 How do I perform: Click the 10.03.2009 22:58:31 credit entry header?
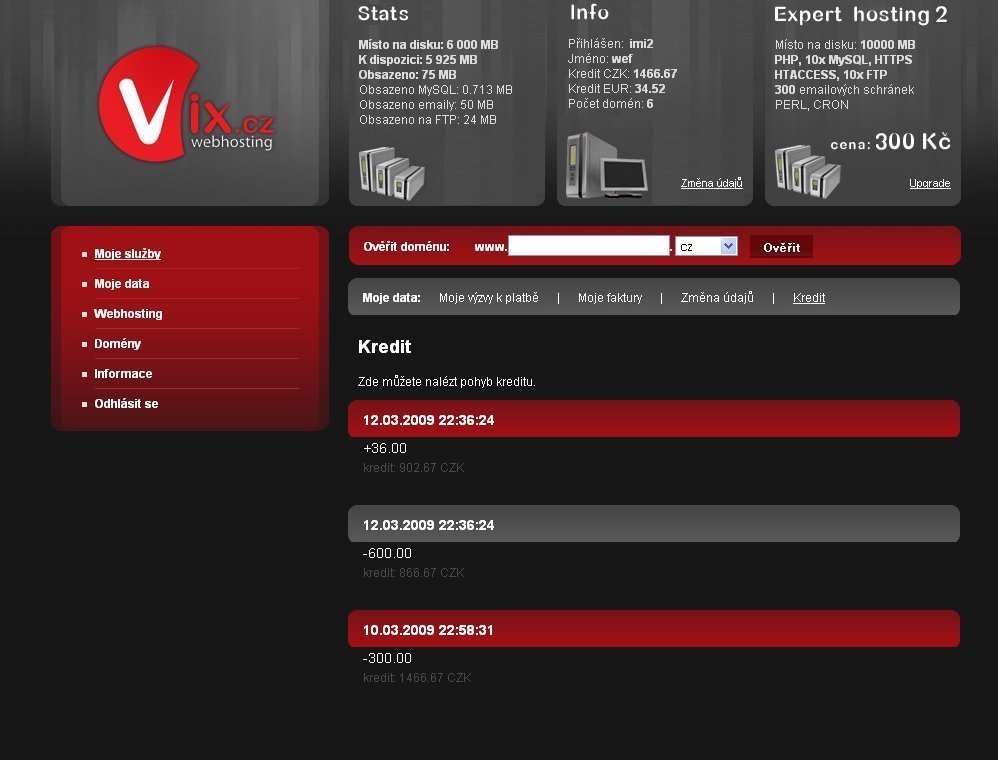pyautogui.click(x=653, y=630)
